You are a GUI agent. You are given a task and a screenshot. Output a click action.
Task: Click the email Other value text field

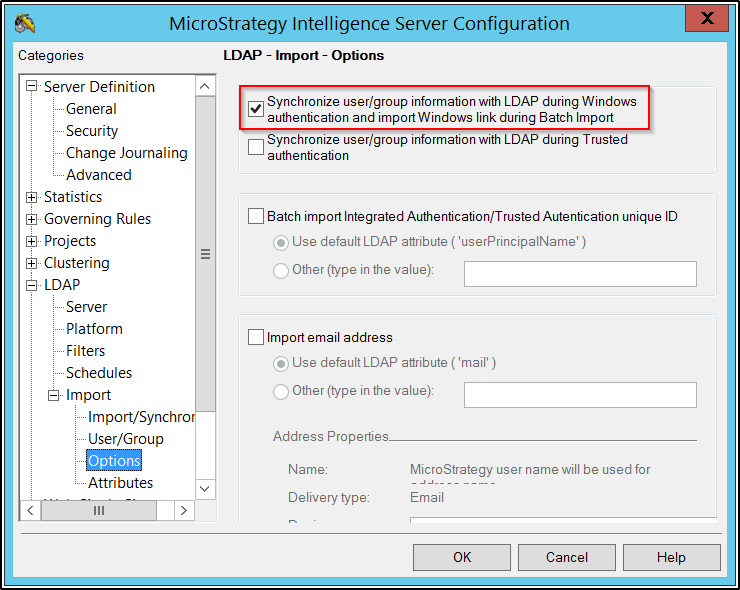pos(580,395)
